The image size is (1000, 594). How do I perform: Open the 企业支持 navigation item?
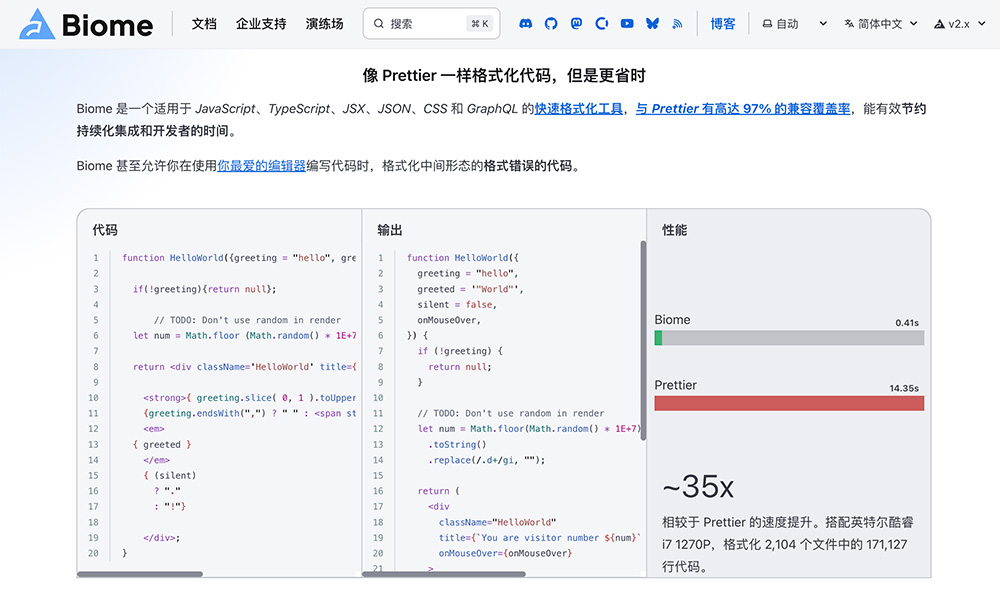[x=261, y=24]
